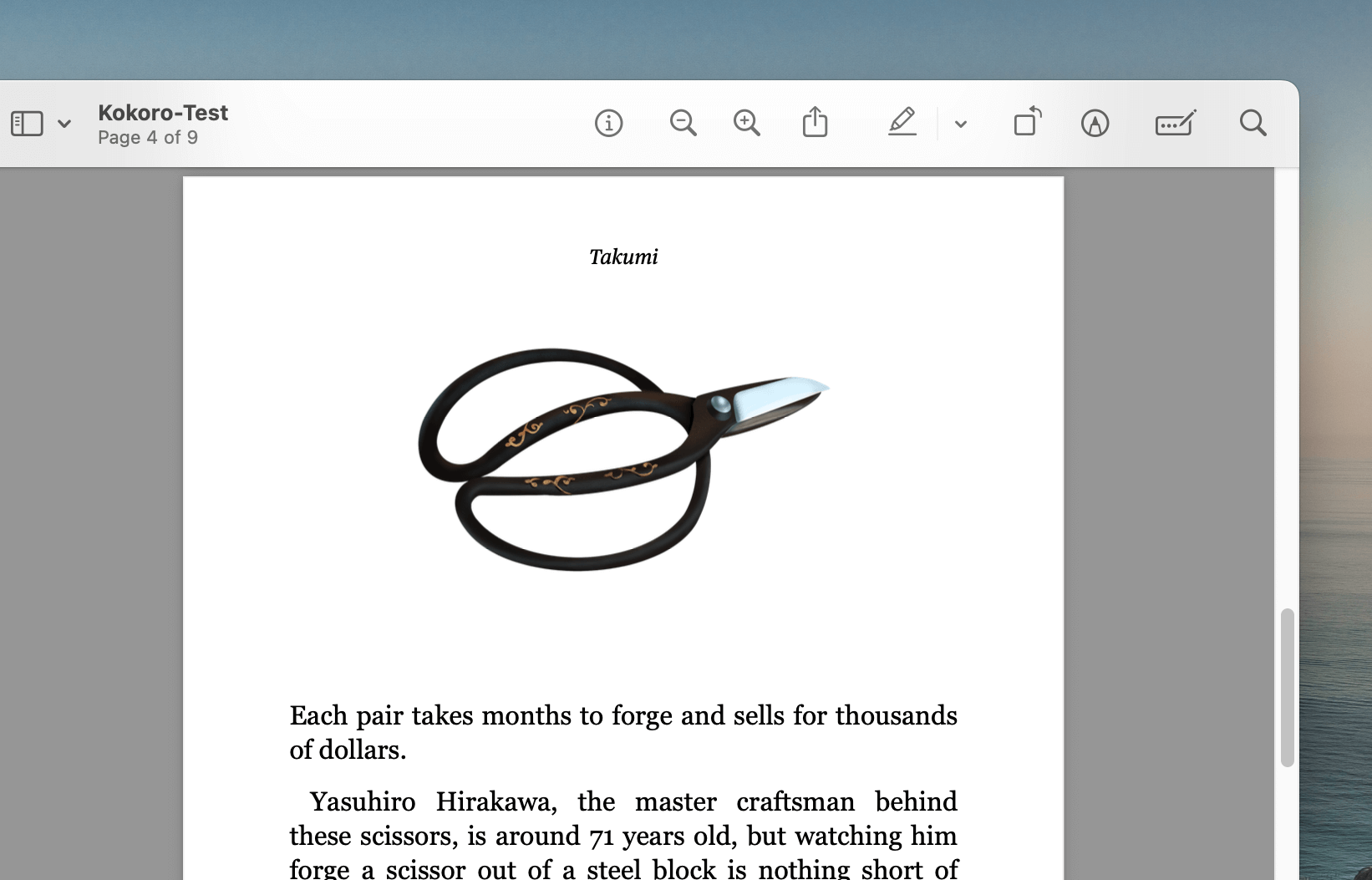Zoom in on the document
1372x880 pixels.
(746, 124)
